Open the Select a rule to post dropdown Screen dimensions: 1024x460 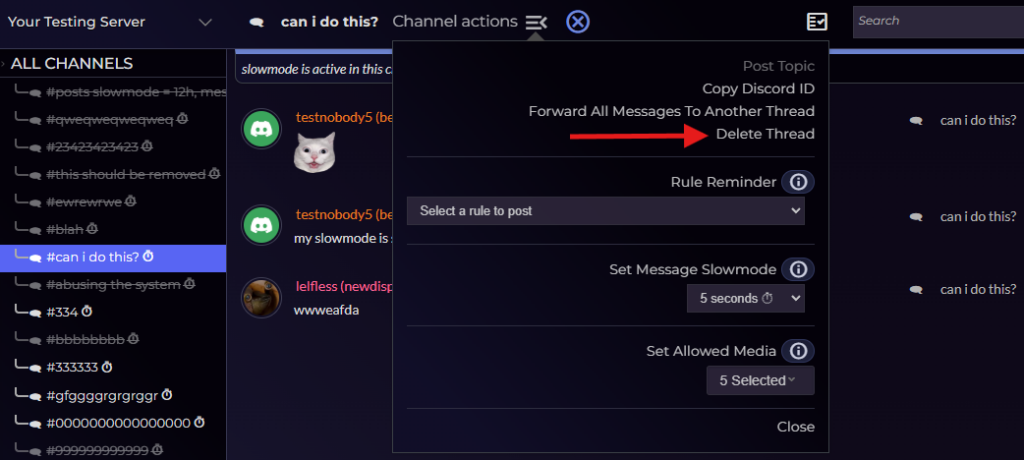coord(605,211)
